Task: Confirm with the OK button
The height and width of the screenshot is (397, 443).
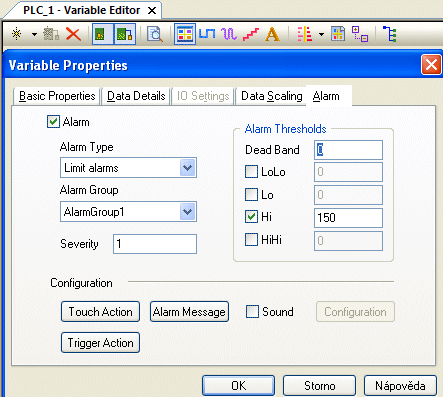Action: (239, 386)
